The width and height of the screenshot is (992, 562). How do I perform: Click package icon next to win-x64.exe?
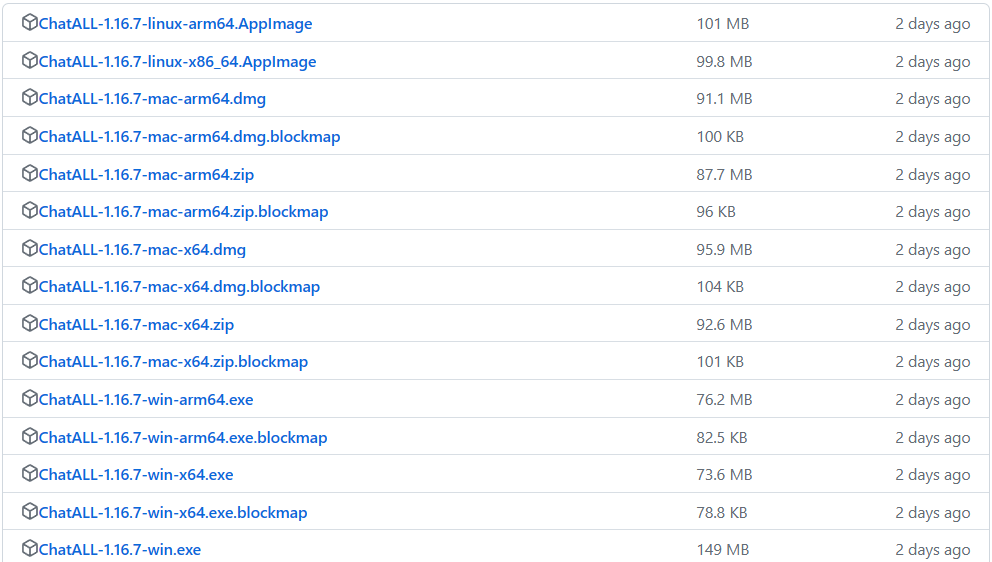tap(30, 473)
